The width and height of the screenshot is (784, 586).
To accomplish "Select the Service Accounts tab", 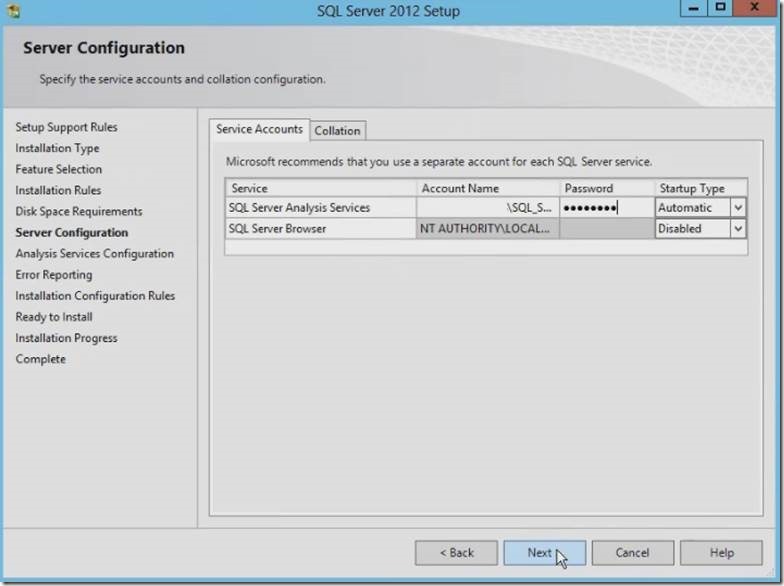I will click(x=260, y=130).
